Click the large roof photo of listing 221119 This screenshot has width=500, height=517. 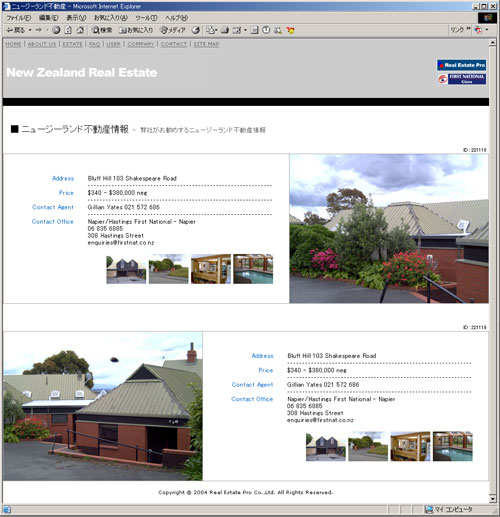[103, 406]
